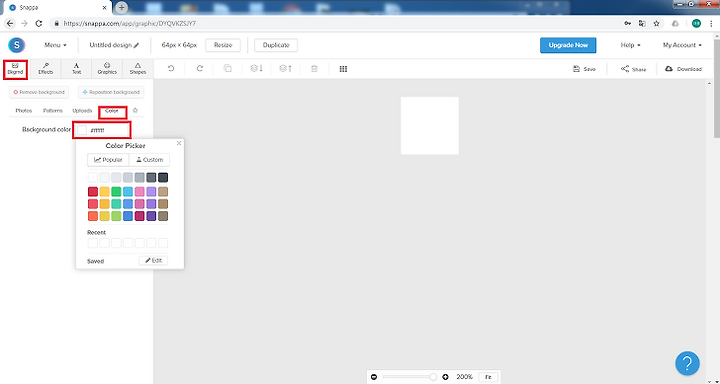The width and height of the screenshot is (720, 384).
Task: Open the blue help question-mark bubble
Action: (687, 363)
